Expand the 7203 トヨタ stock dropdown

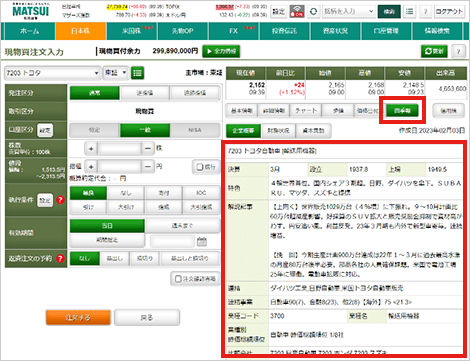coord(52,73)
